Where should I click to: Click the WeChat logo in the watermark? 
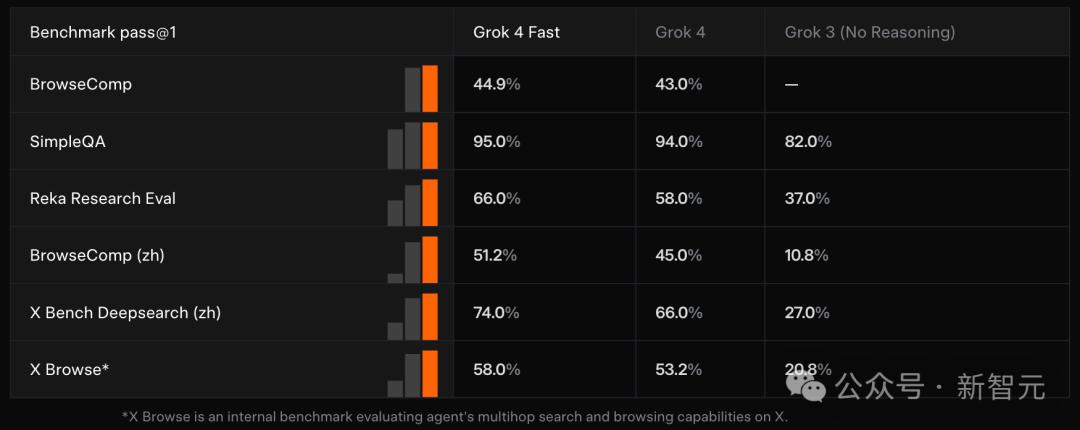(x=806, y=385)
